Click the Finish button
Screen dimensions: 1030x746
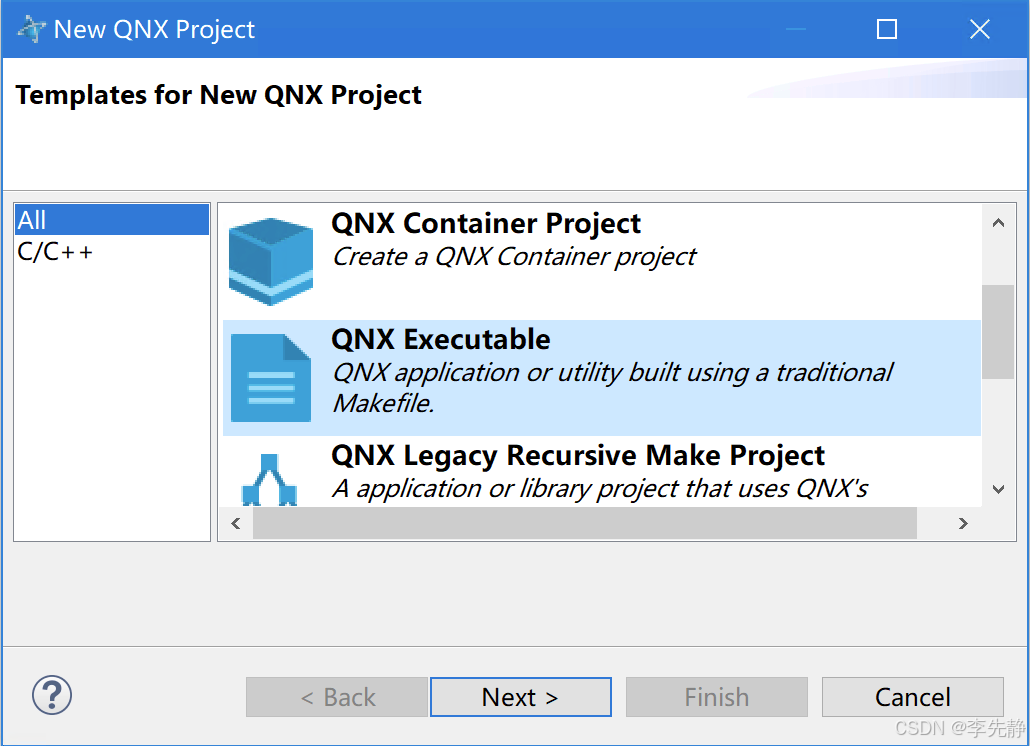(716, 696)
